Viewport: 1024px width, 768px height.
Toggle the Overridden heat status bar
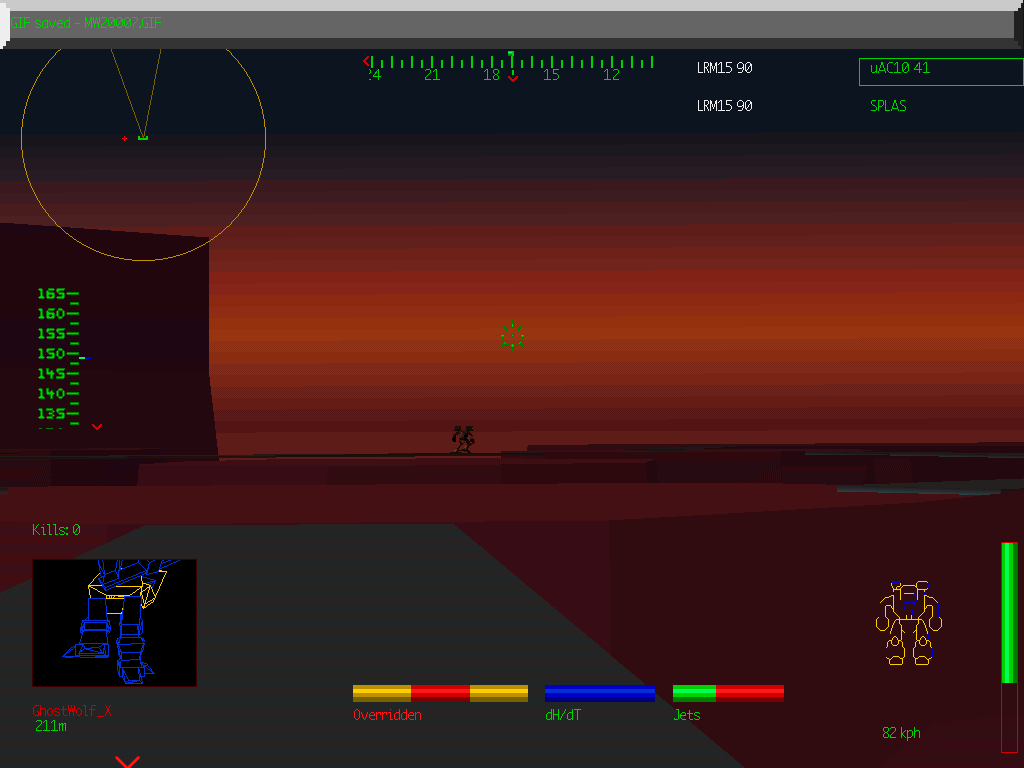point(440,692)
